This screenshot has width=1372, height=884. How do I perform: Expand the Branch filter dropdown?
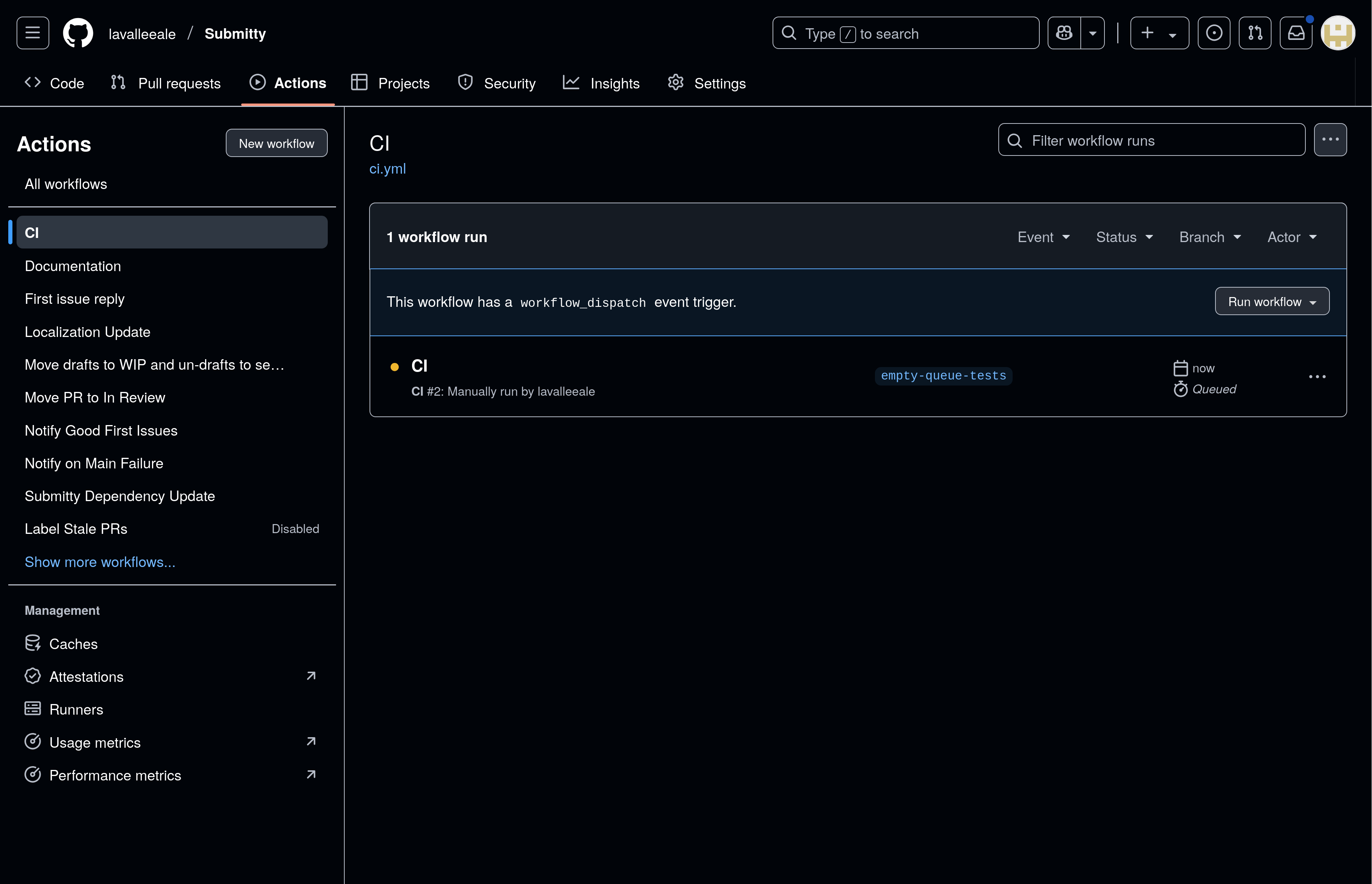(x=1210, y=237)
